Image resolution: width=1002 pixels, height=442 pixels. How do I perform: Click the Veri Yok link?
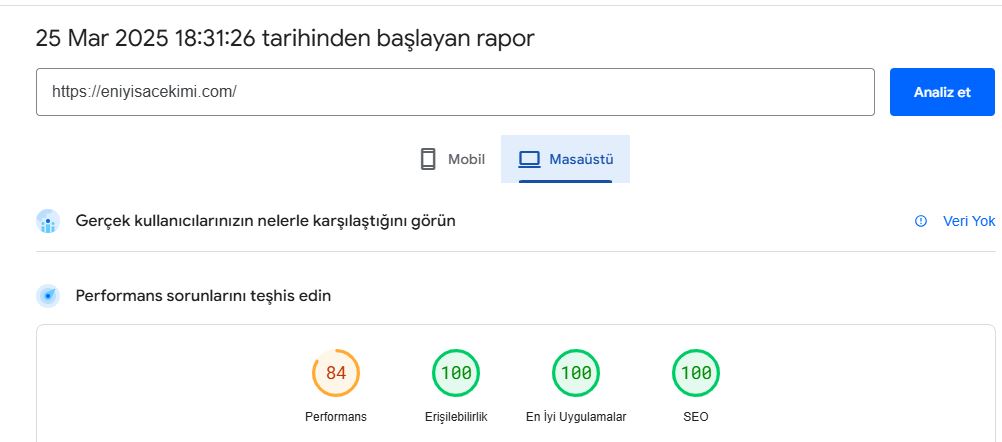point(969,221)
